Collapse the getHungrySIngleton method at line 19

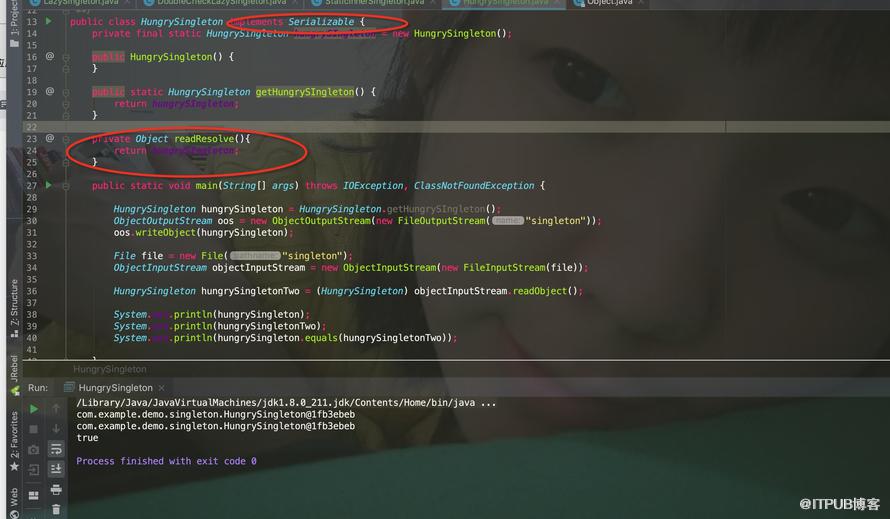66,92
